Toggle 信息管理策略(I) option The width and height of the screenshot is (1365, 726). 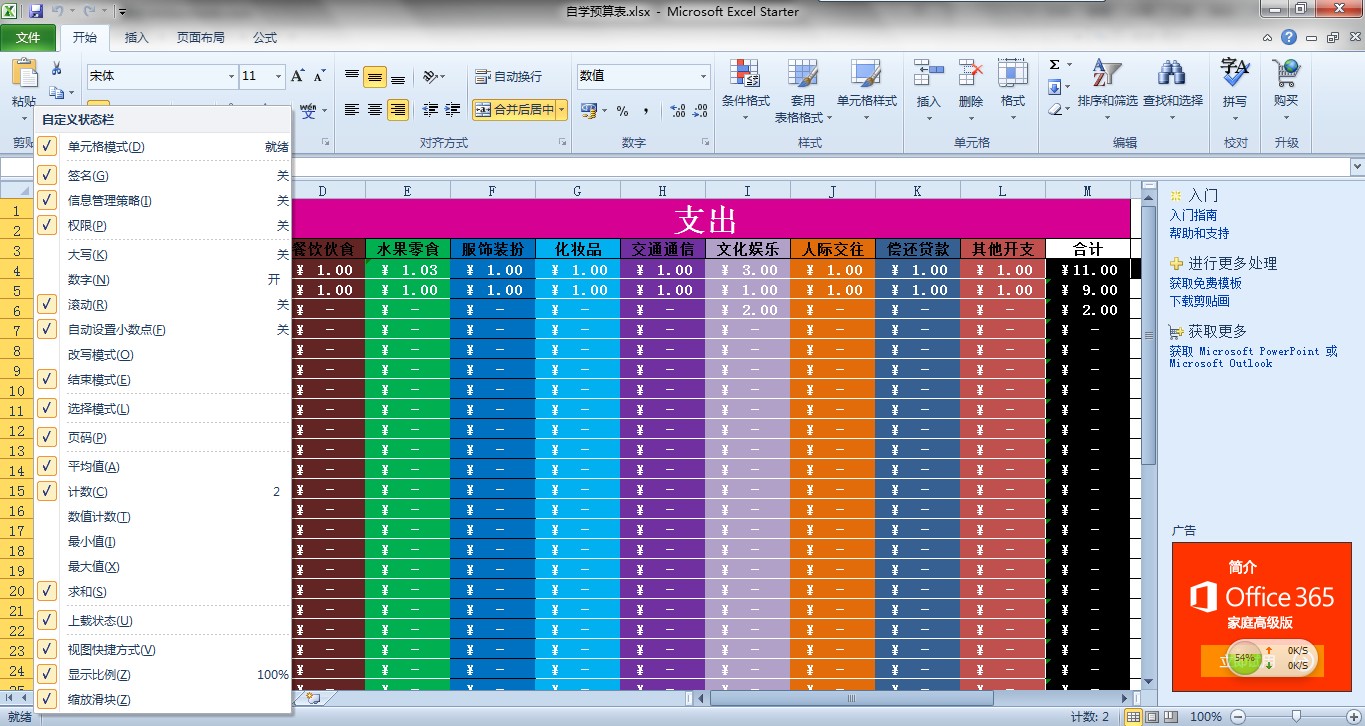click(x=163, y=200)
